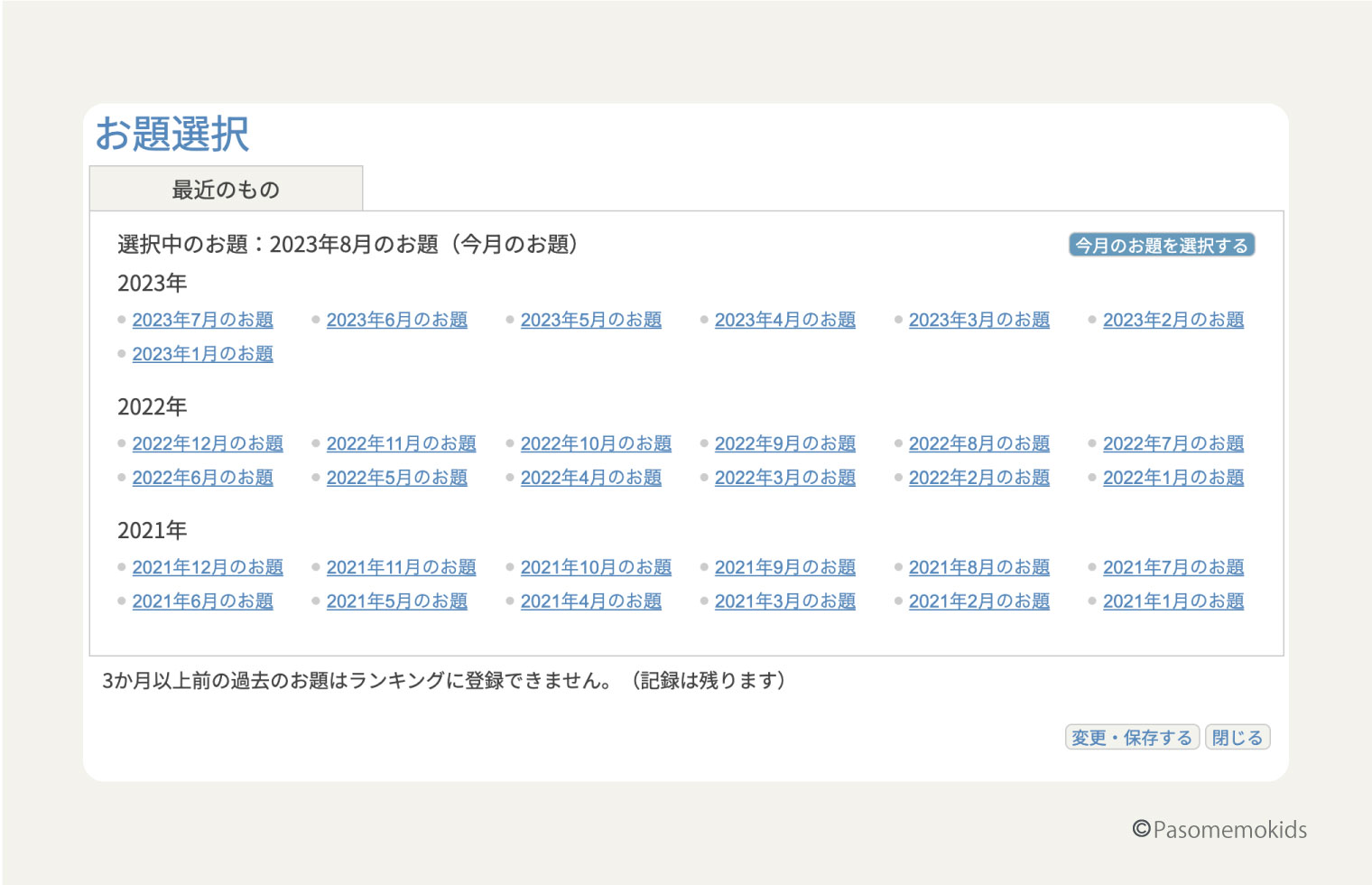
Task: Click the 今月のお題を選択する button
Action: [x=1162, y=245]
